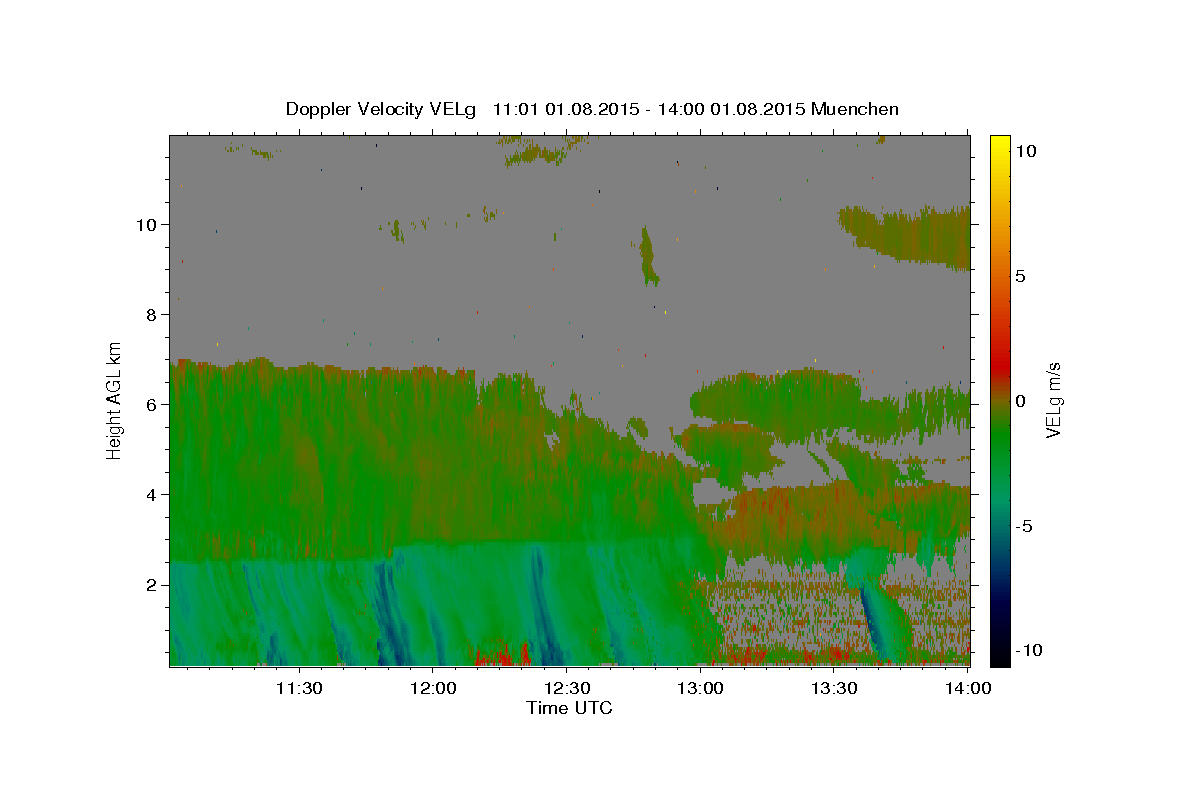Click colorbar tick label '-10'
Image resolution: width=1200 pixels, height=800 pixels.
click(x=1028, y=650)
